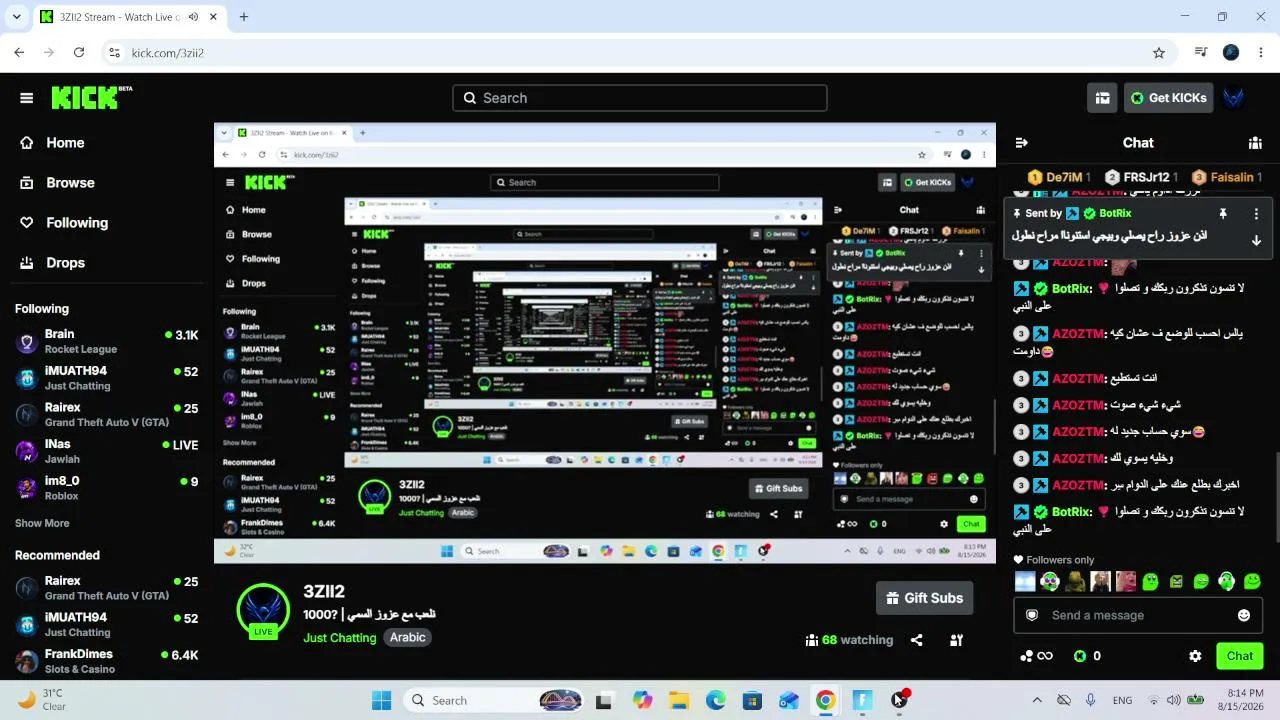Open chat settings gear
This screenshot has width=1280, height=720.
coord(1195,656)
